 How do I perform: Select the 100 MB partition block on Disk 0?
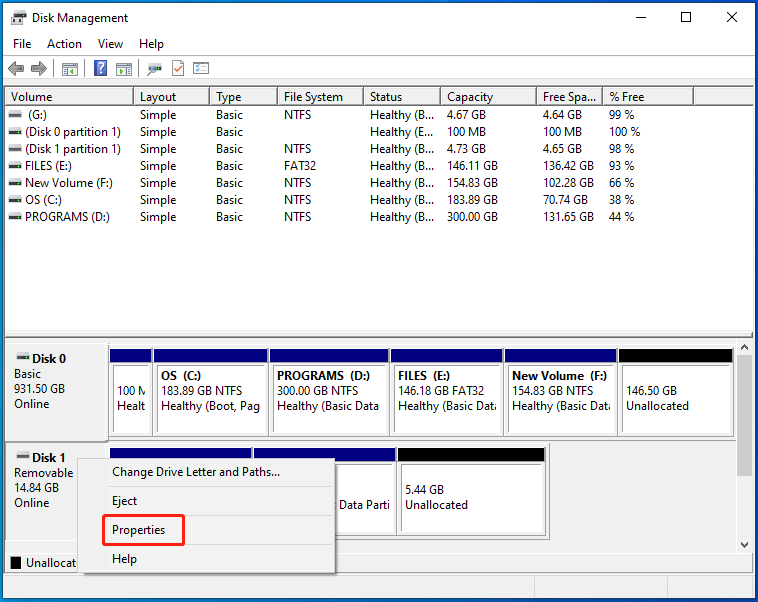coord(131,392)
